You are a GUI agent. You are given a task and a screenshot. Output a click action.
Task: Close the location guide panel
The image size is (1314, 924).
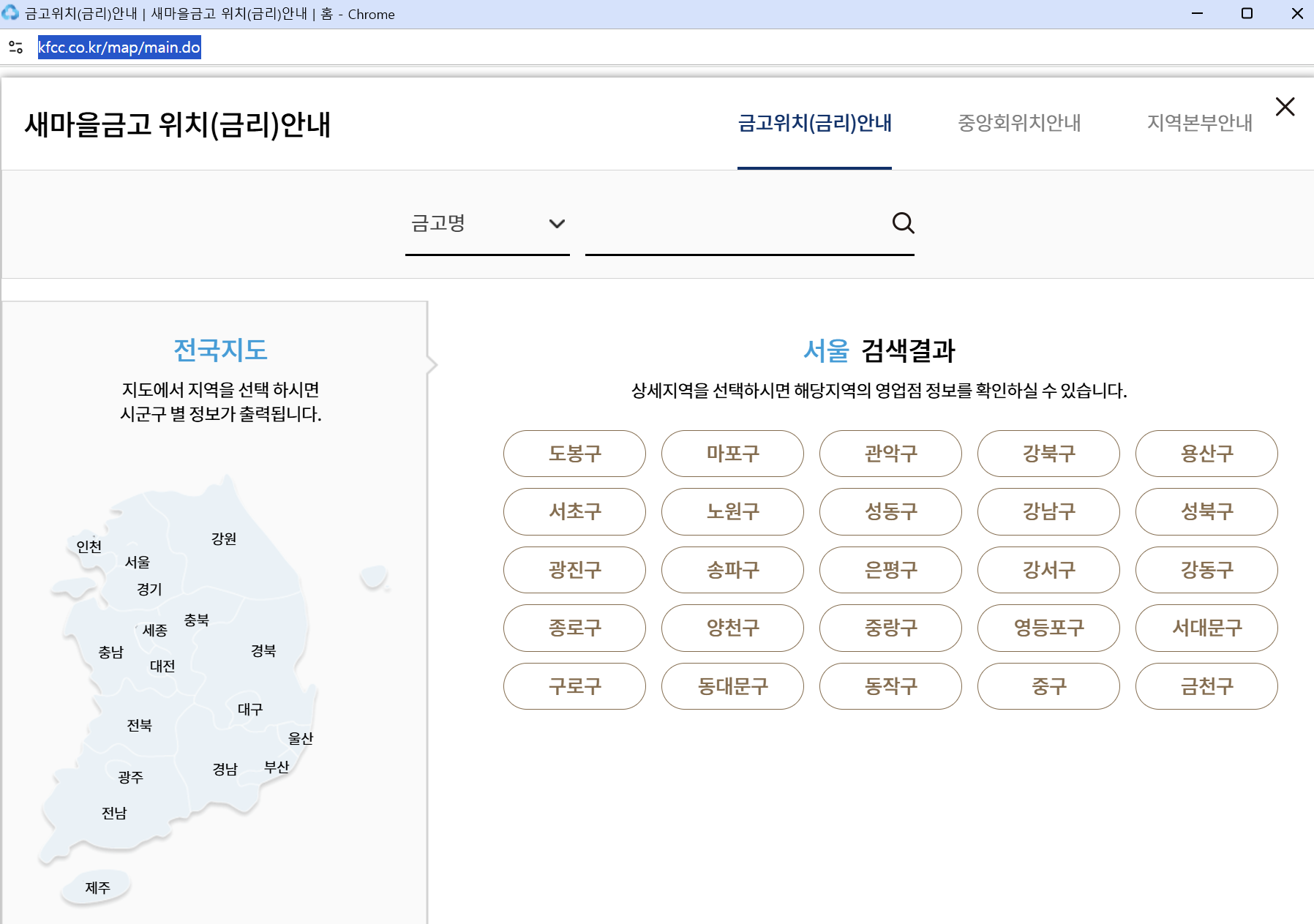click(x=1285, y=107)
